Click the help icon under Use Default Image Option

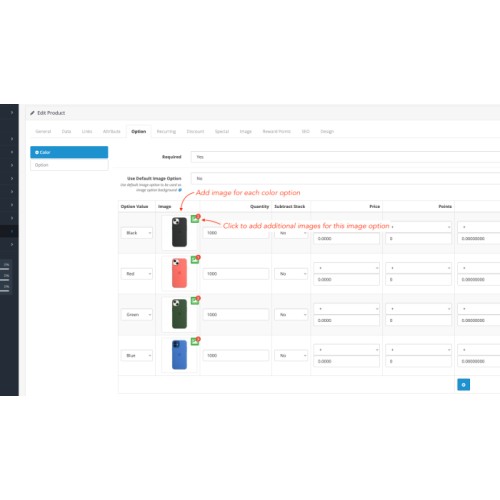click(x=180, y=190)
